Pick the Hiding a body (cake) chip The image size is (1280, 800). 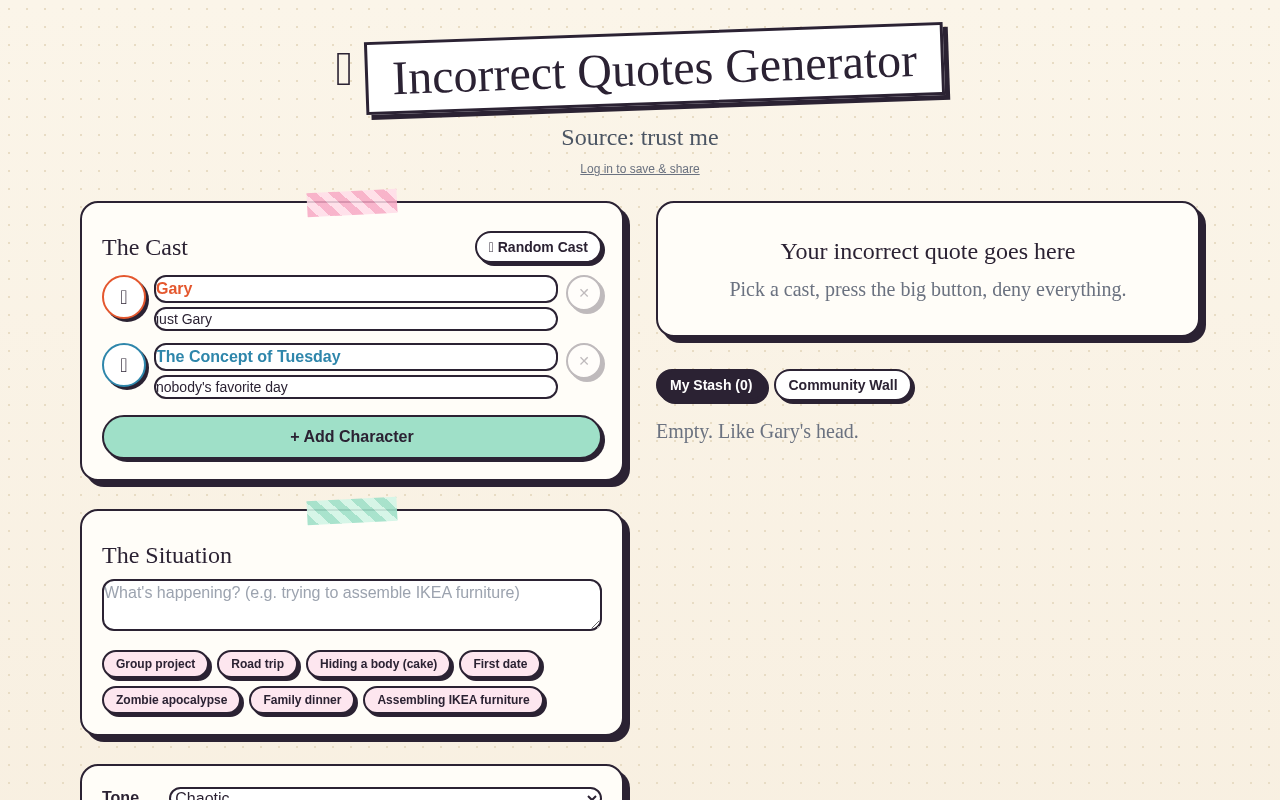click(x=378, y=664)
